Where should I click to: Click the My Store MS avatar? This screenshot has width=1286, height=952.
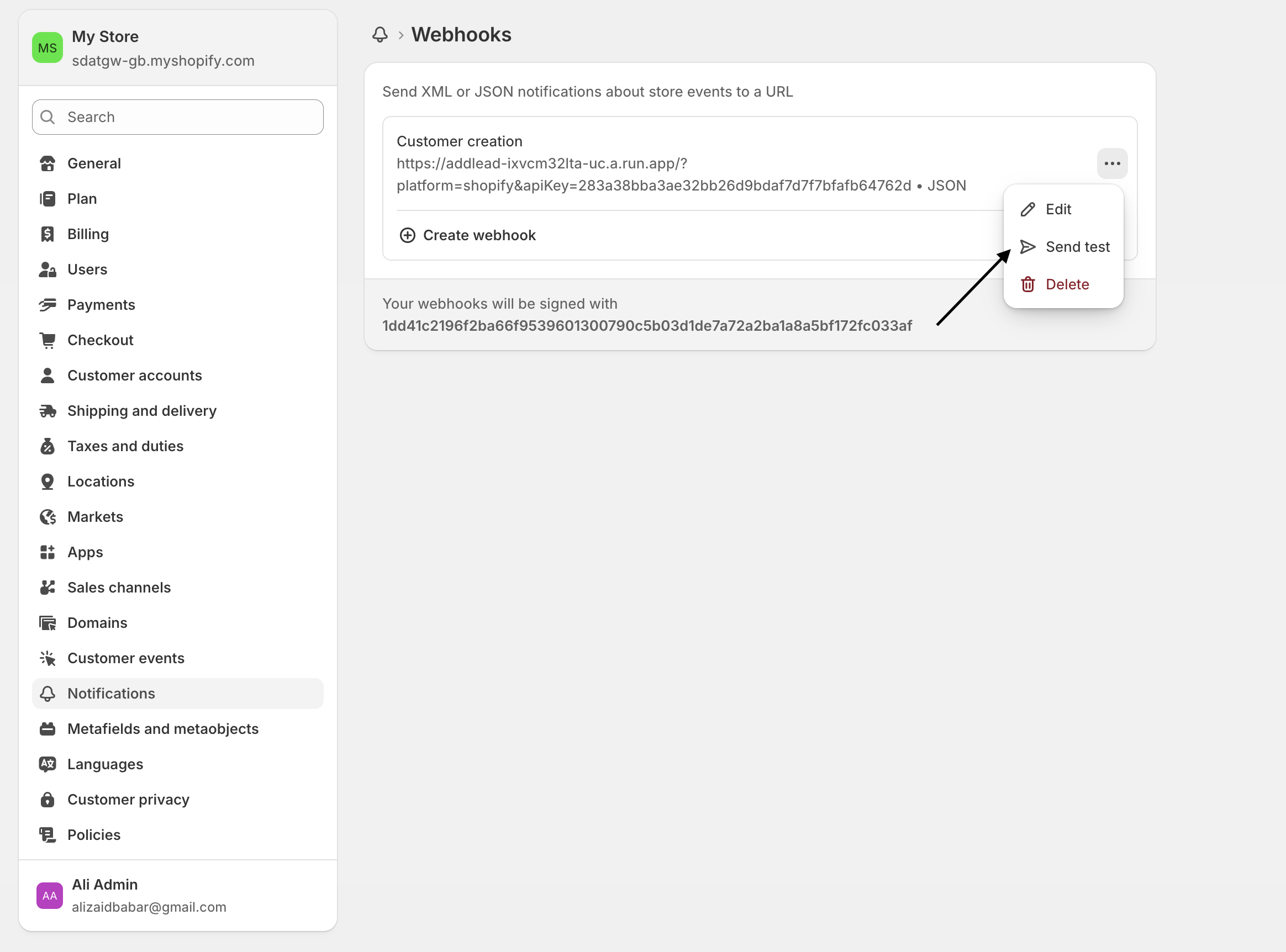[48, 48]
